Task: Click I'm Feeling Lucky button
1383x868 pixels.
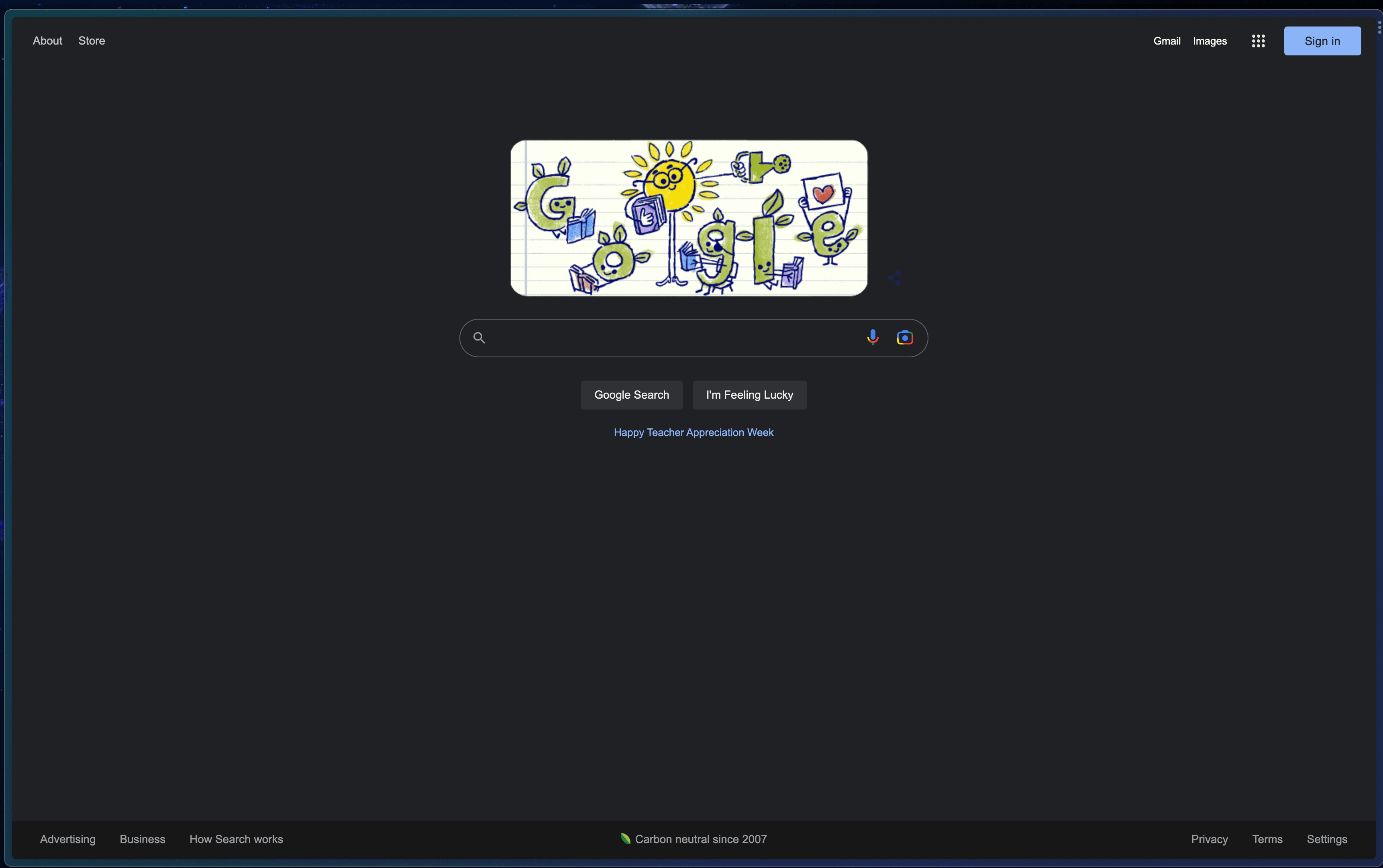Action: pyautogui.click(x=749, y=395)
